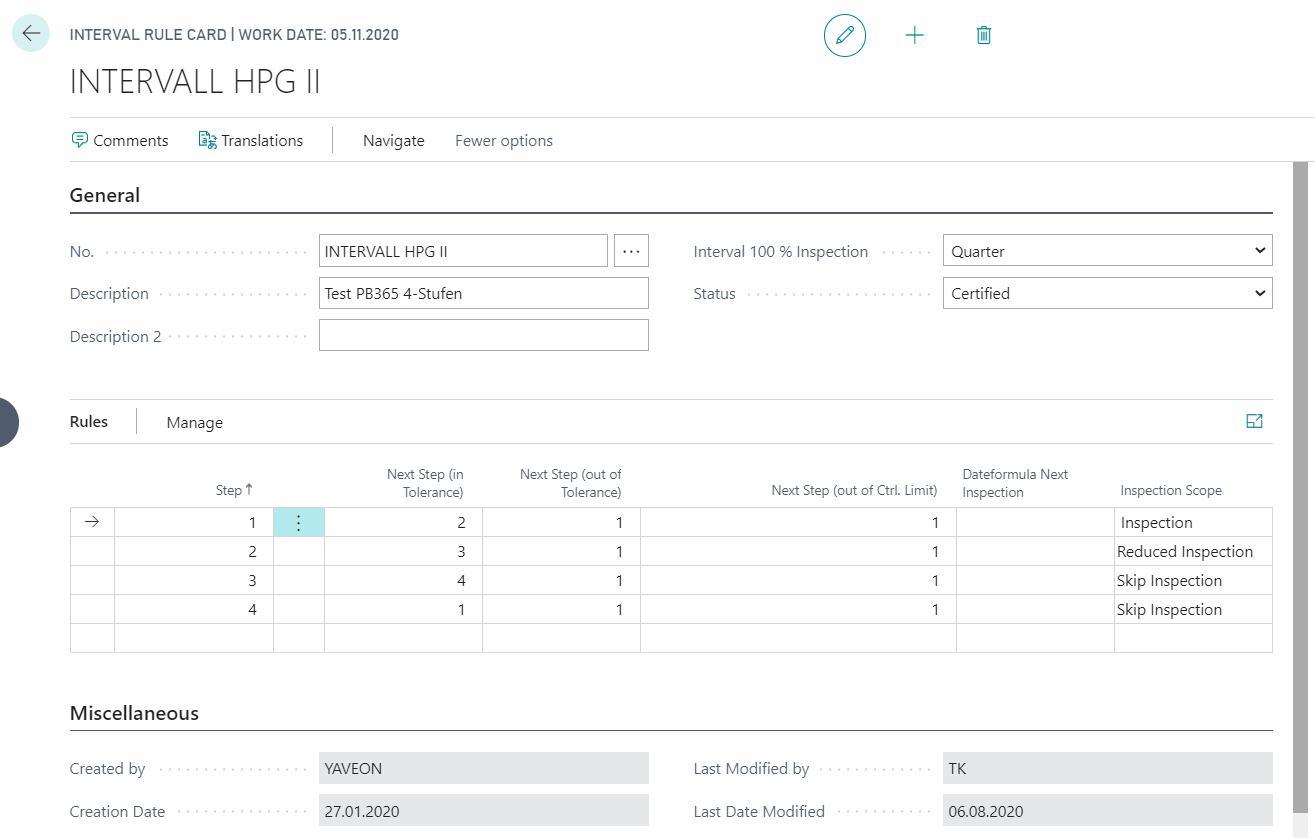
Task: Click the pencil edit icon
Action: (x=845, y=35)
